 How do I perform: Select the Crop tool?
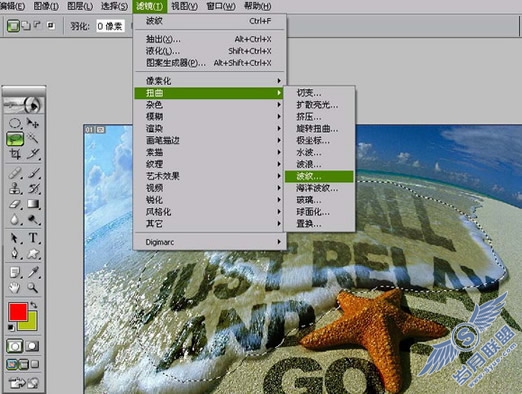[x=15, y=154]
